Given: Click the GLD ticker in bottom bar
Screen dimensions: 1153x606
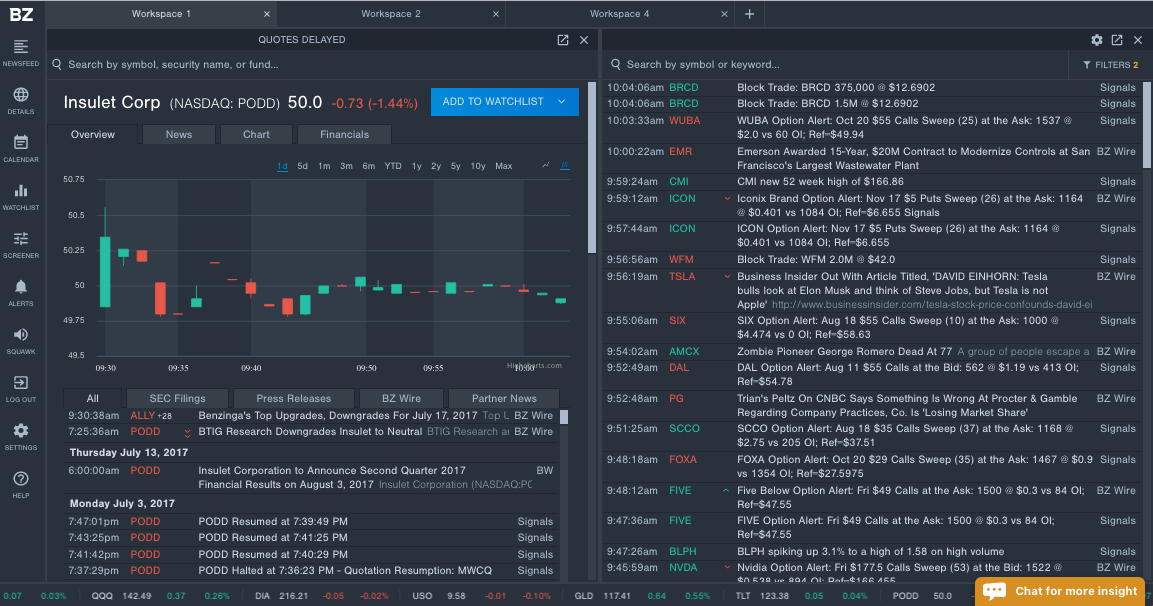Looking at the screenshot, I should pos(584,596).
